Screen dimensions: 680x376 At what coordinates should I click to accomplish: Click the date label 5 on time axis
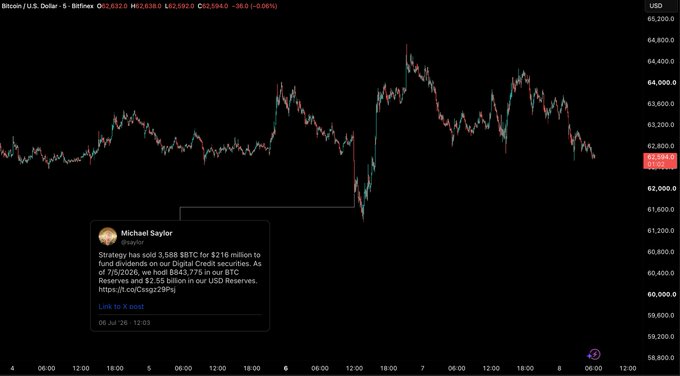(149, 368)
